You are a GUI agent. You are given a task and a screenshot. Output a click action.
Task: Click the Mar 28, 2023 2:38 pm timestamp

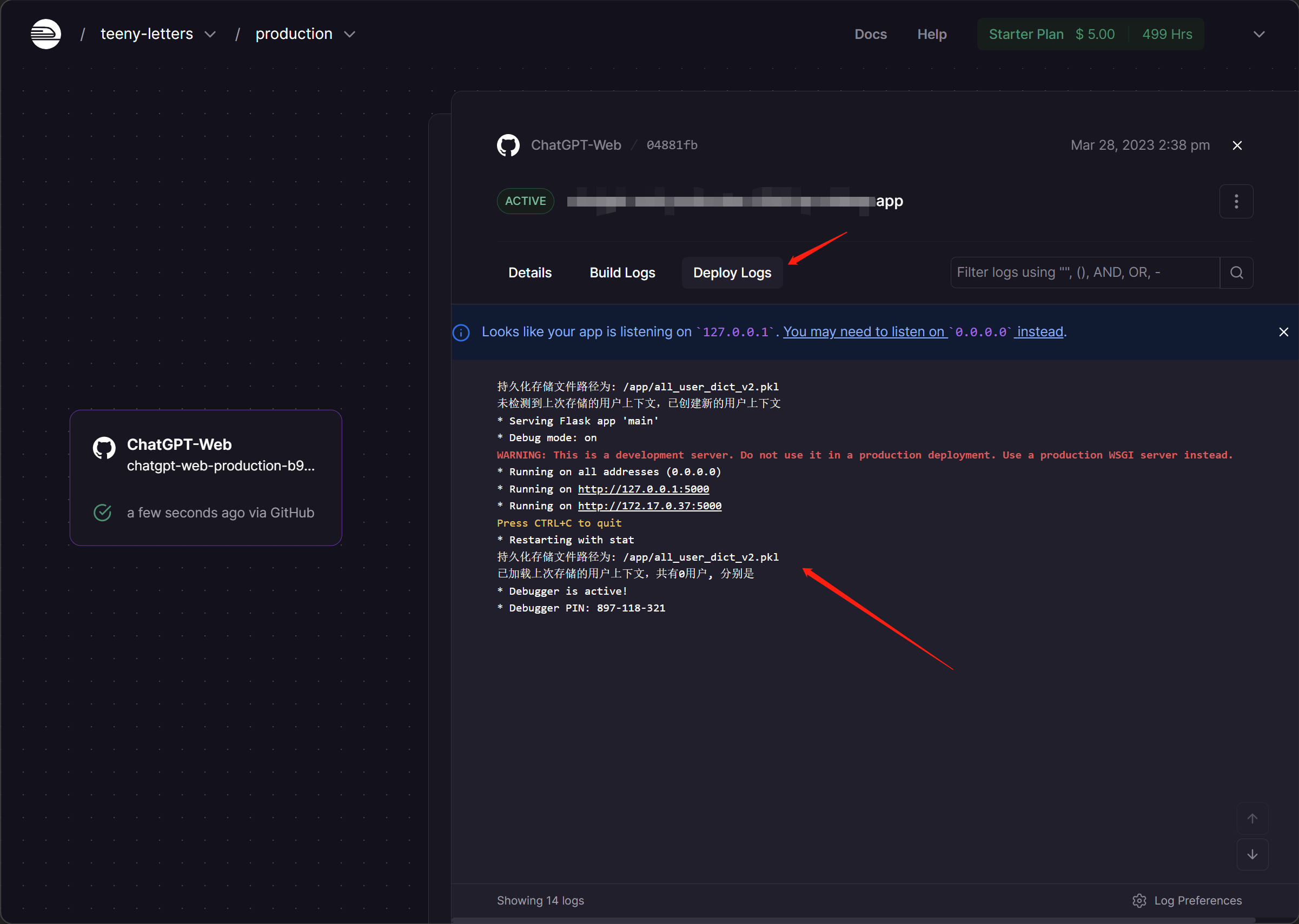point(1140,145)
